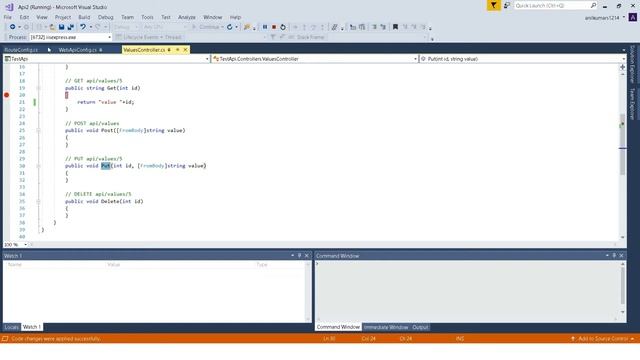Switch to the Output tab

tap(420, 327)
